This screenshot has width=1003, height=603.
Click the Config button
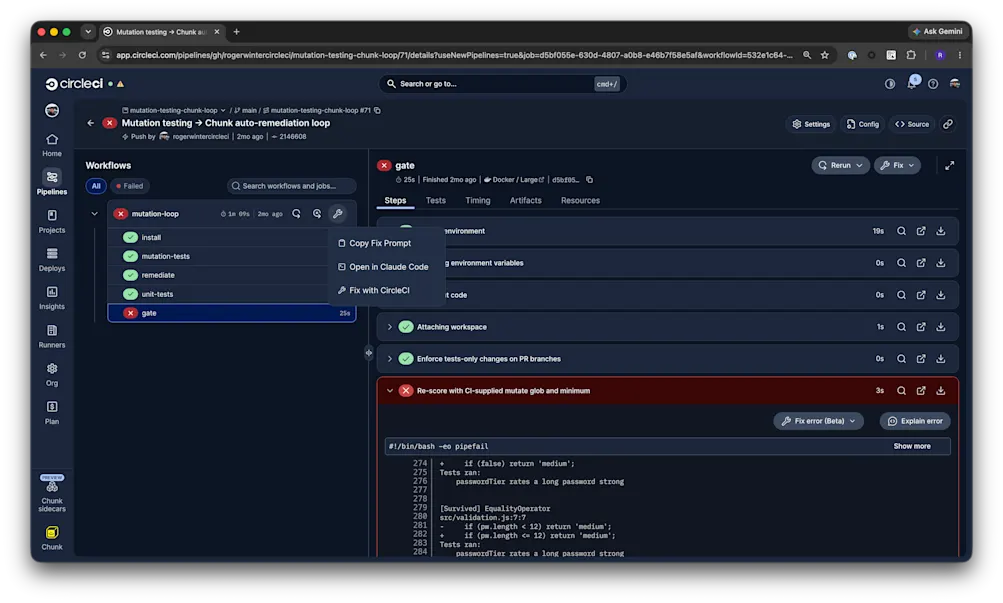862,124
